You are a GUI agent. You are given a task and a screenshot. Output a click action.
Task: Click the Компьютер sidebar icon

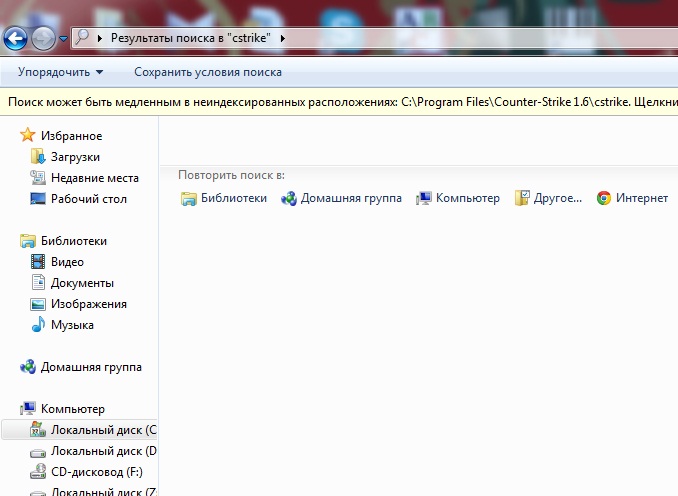click(28, 408)
